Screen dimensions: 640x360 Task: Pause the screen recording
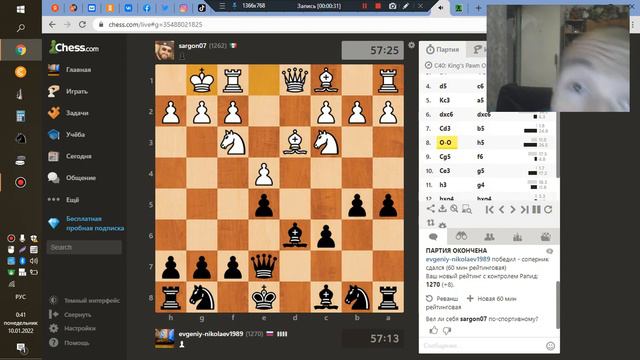click(x=364, y=6)
